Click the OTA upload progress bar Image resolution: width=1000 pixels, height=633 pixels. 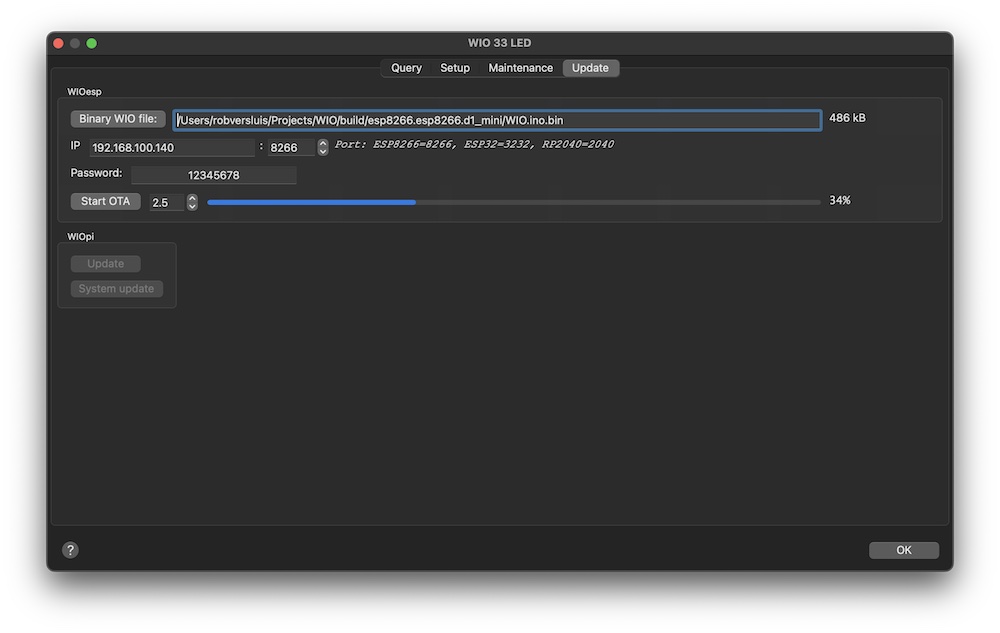pyautogui.click(x=513, y=202)
